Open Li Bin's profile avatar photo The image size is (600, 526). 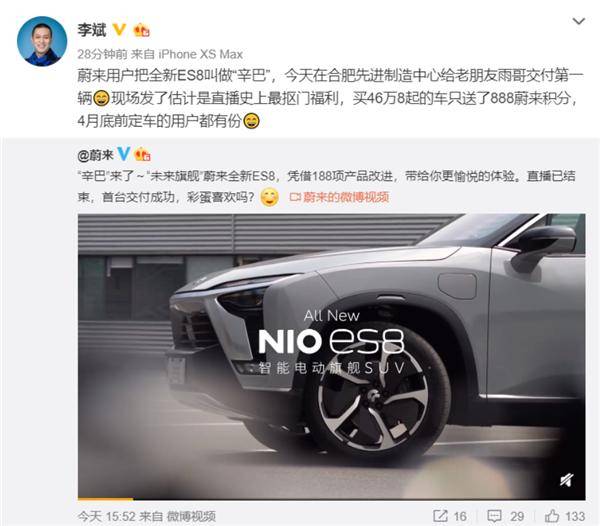pos(42,41)
